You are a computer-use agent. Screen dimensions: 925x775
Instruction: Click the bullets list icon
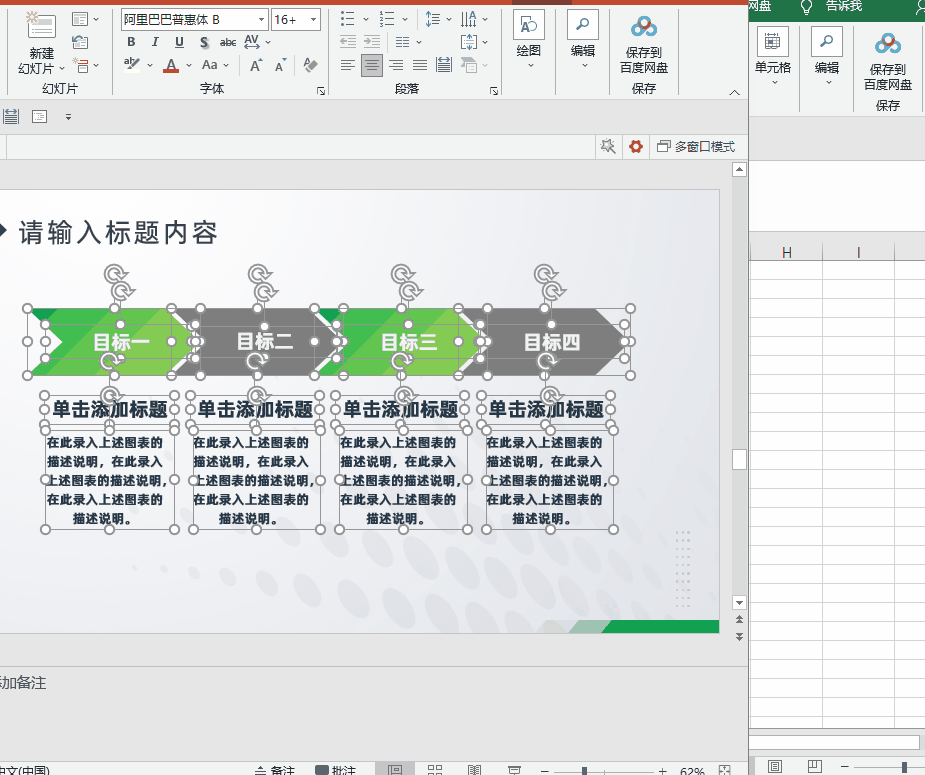(347, 19)
